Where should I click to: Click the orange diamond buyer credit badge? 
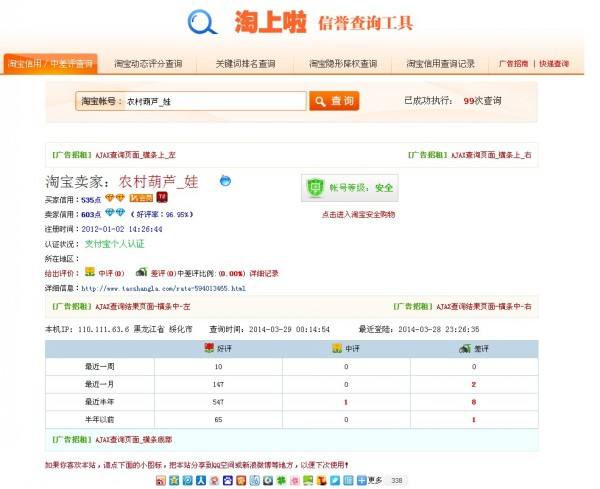click(x=115, y=198)
